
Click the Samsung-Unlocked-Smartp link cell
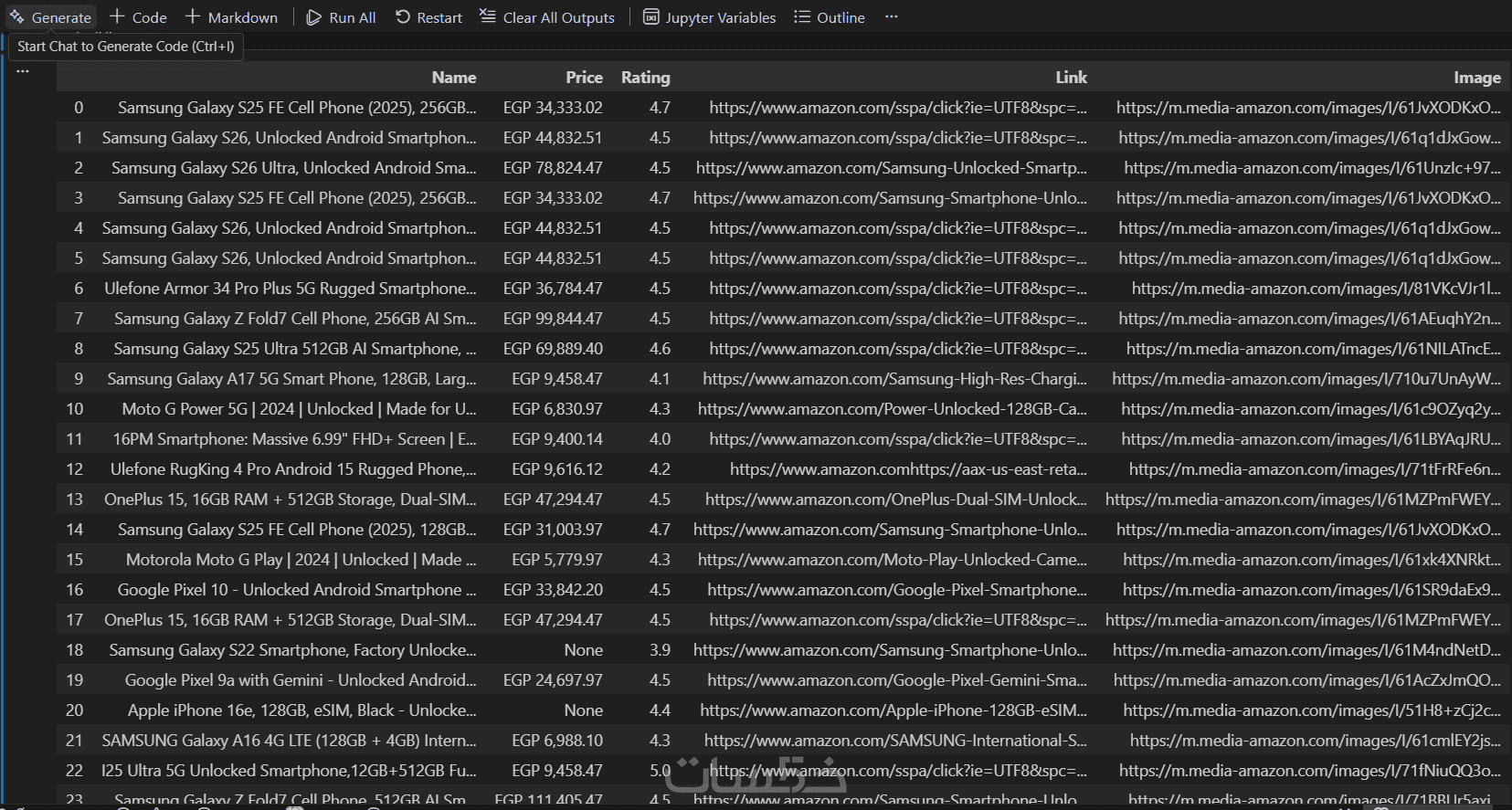[x=892, y=168]
